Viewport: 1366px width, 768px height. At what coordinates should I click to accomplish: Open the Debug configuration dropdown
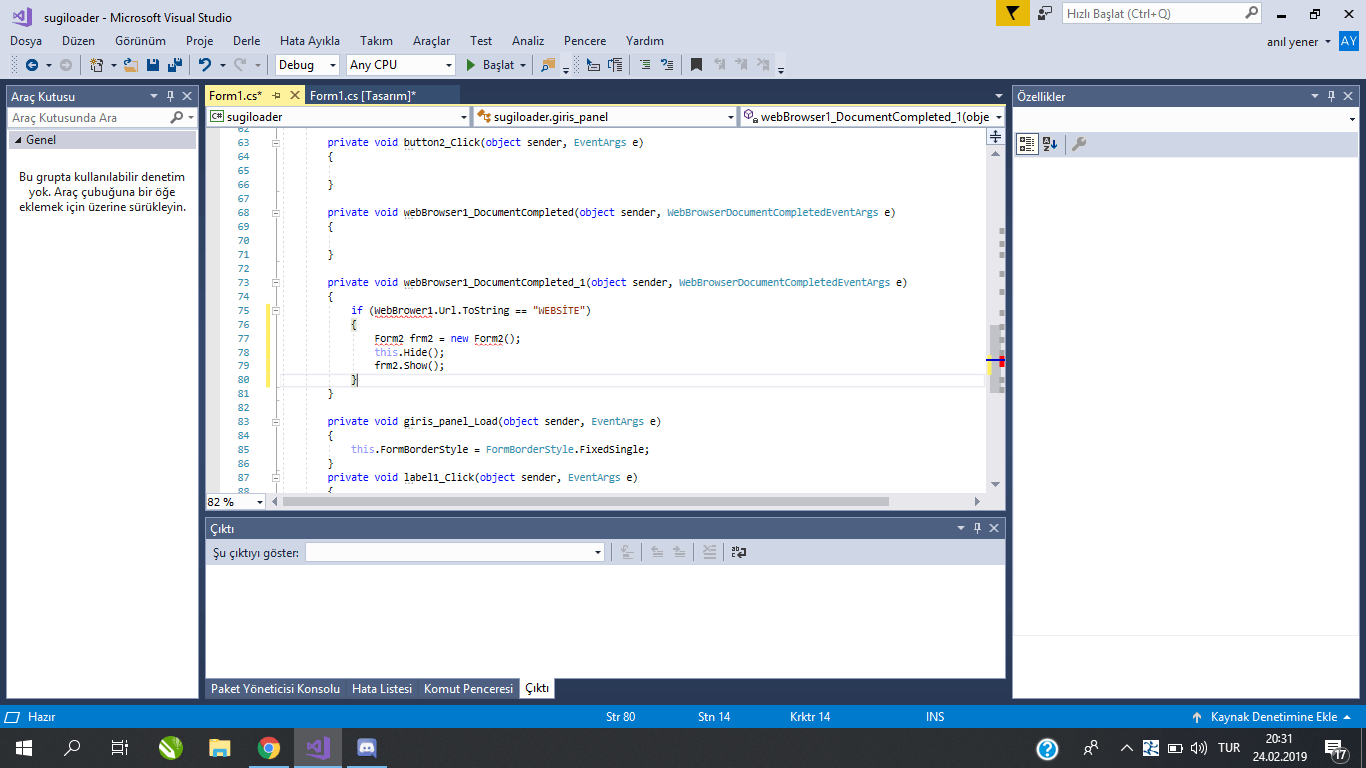[x=309, y=65]
